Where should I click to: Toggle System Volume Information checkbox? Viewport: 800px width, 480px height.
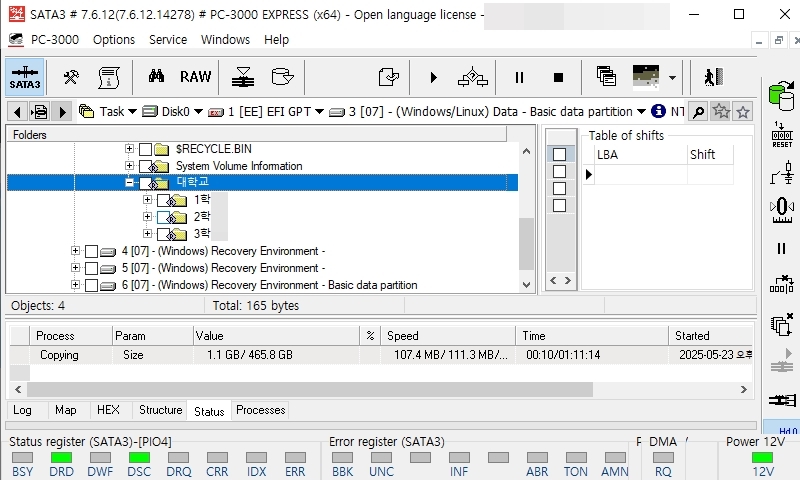pos(145,166)
